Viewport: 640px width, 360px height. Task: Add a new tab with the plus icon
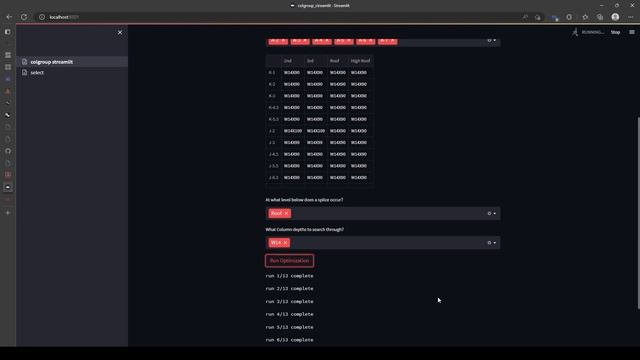click(x=8, y=213)
